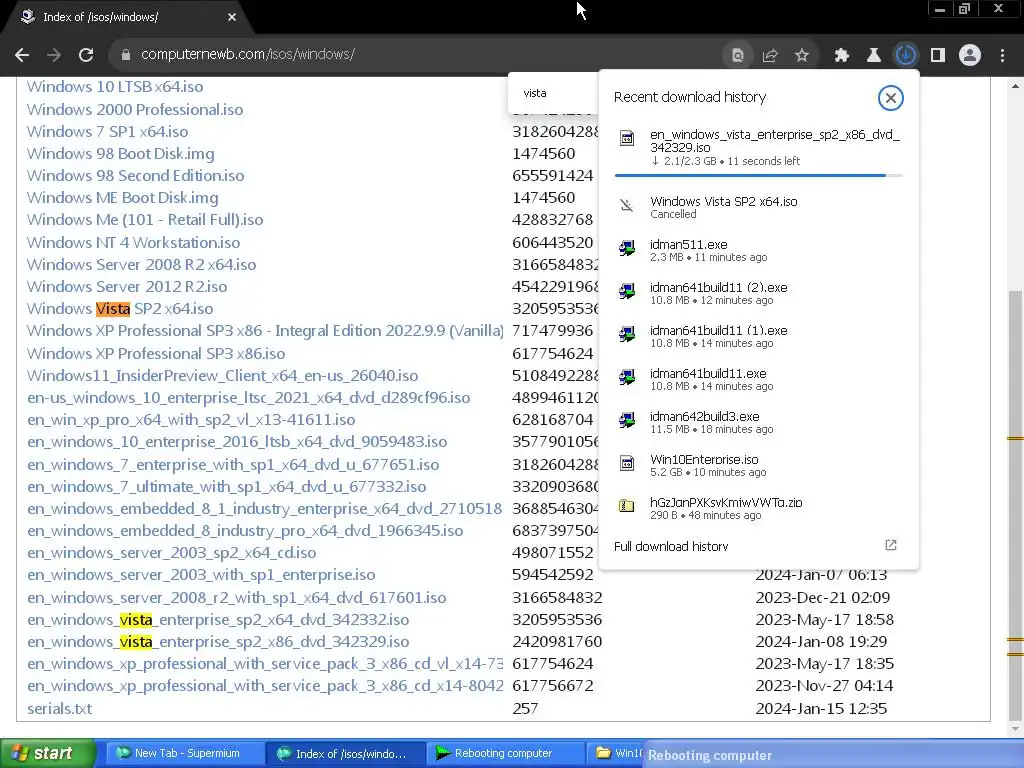The width and height of the screenshot is (1024, 768).
Task: Open the side panel icon
Action: [x=938, y=56]
